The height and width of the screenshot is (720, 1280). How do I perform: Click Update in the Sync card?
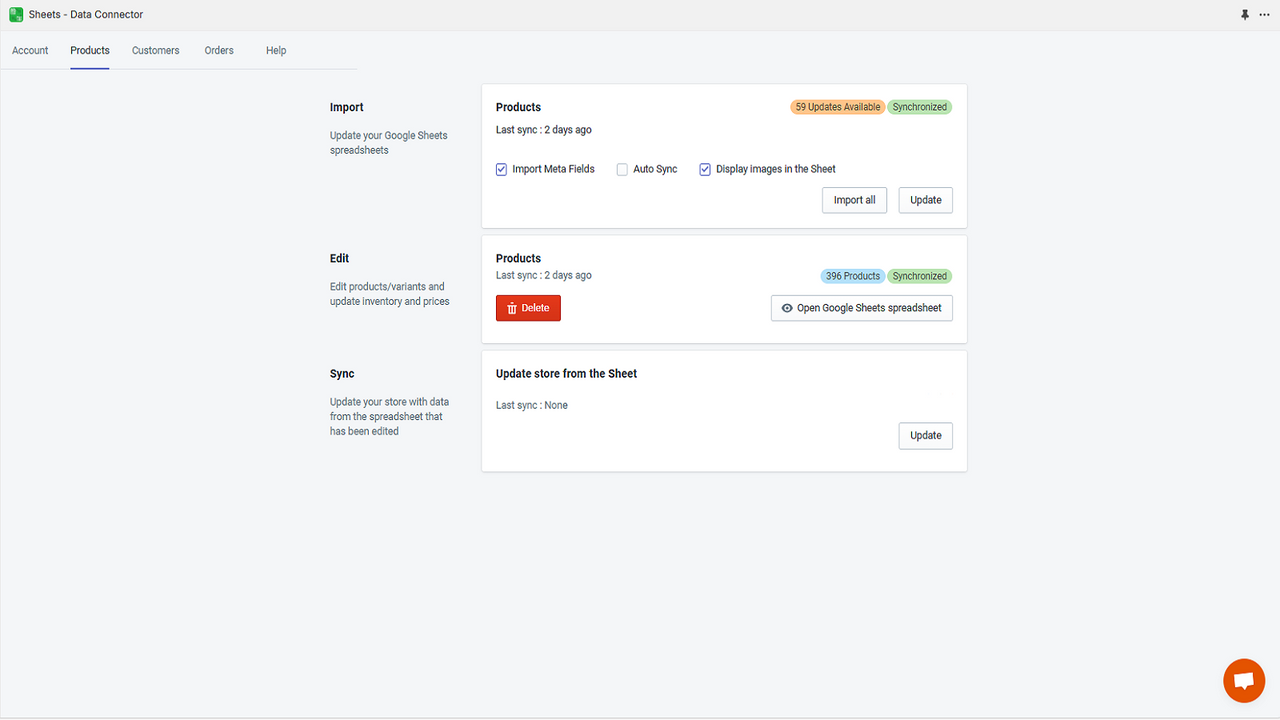(926, 435)
